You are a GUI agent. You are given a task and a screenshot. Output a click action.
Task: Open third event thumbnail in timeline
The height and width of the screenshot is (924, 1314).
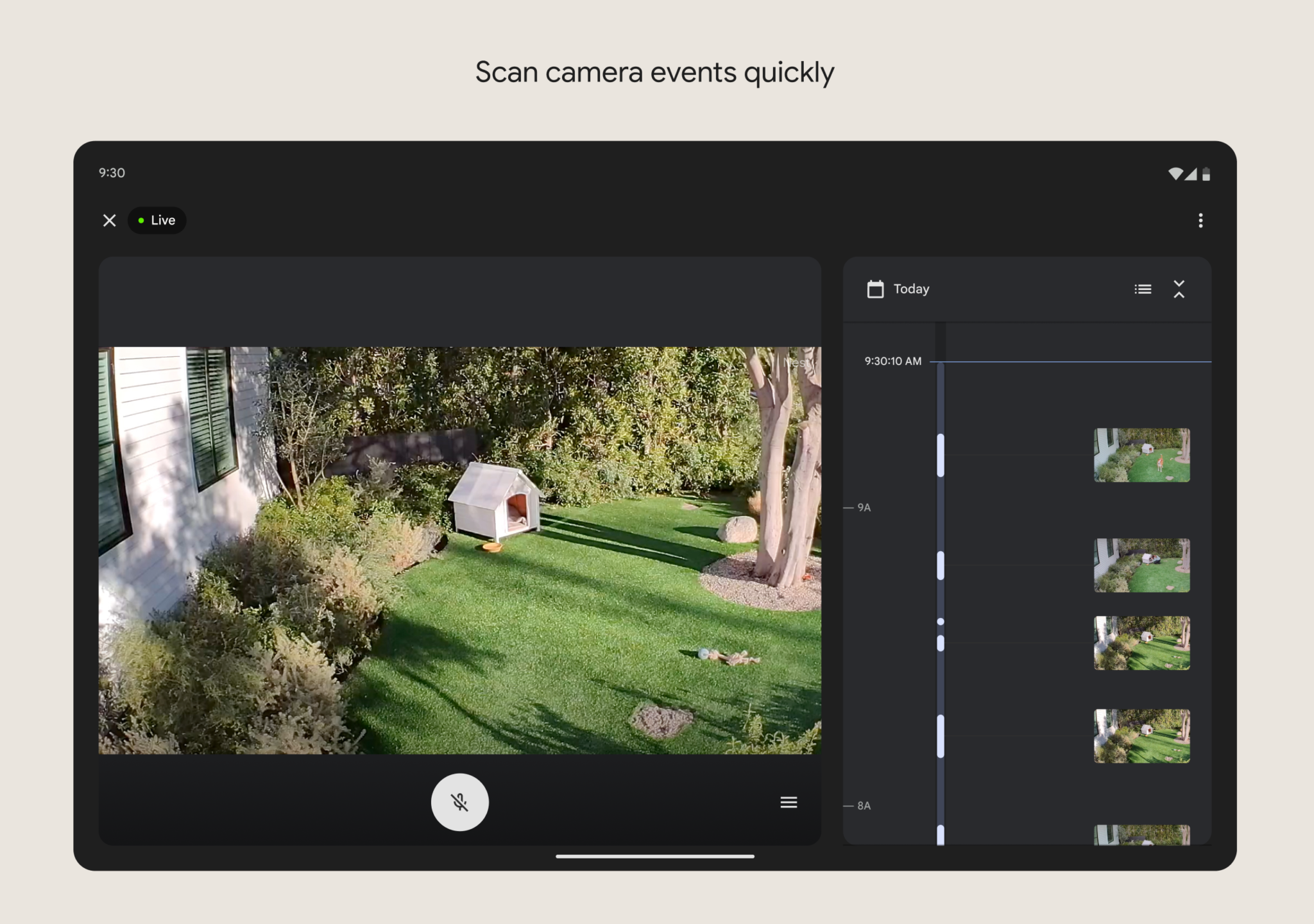(1141, 643)
